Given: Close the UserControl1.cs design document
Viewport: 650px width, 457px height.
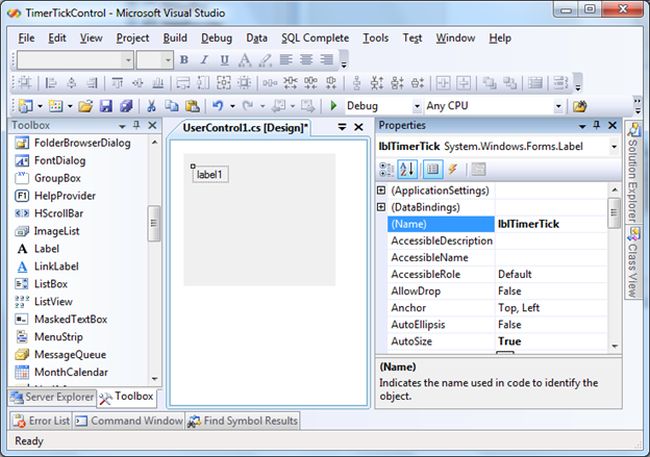Looking at the screenshot, I should (x=359, y=127).
